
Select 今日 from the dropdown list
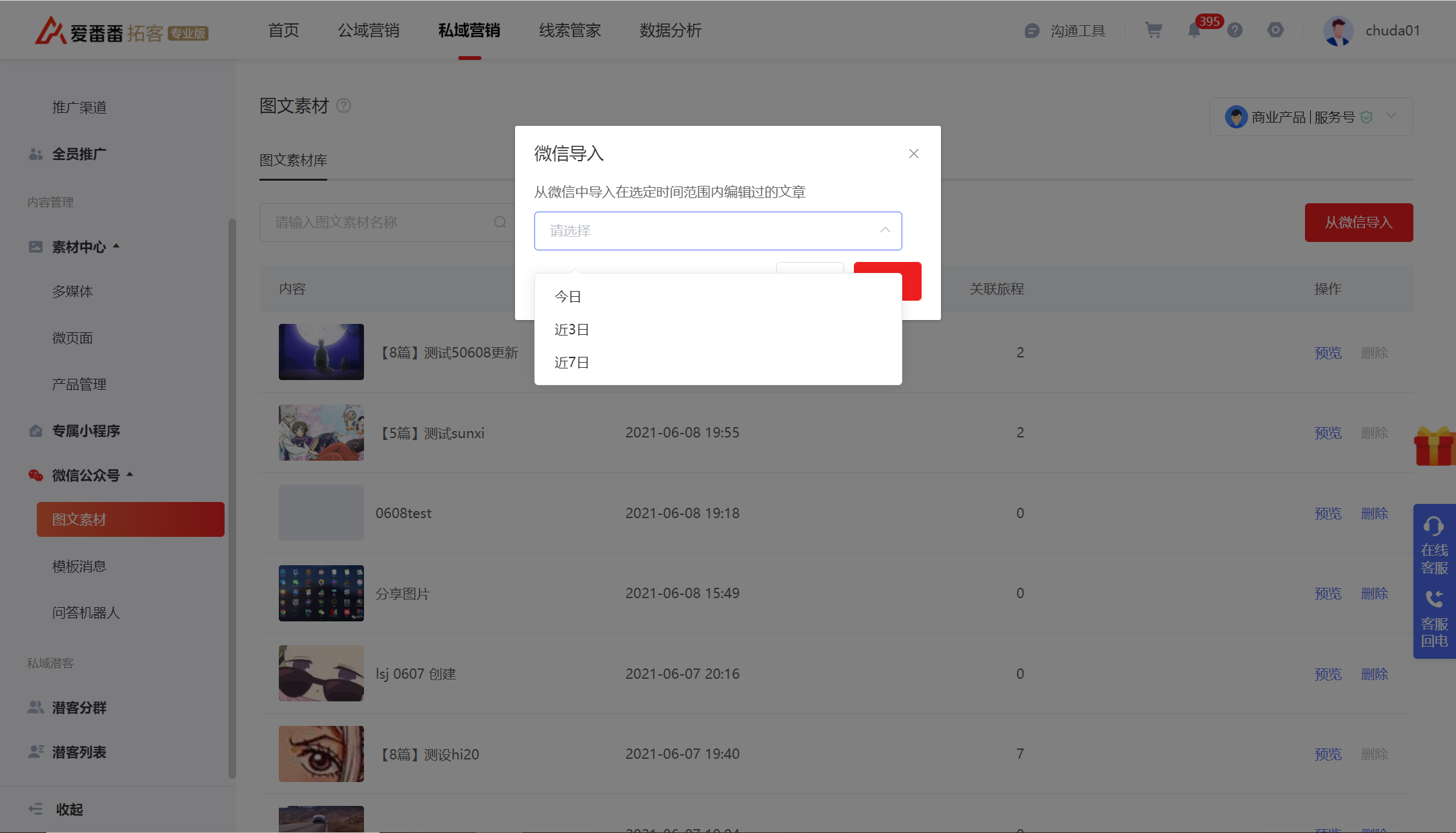coord(718,297)
